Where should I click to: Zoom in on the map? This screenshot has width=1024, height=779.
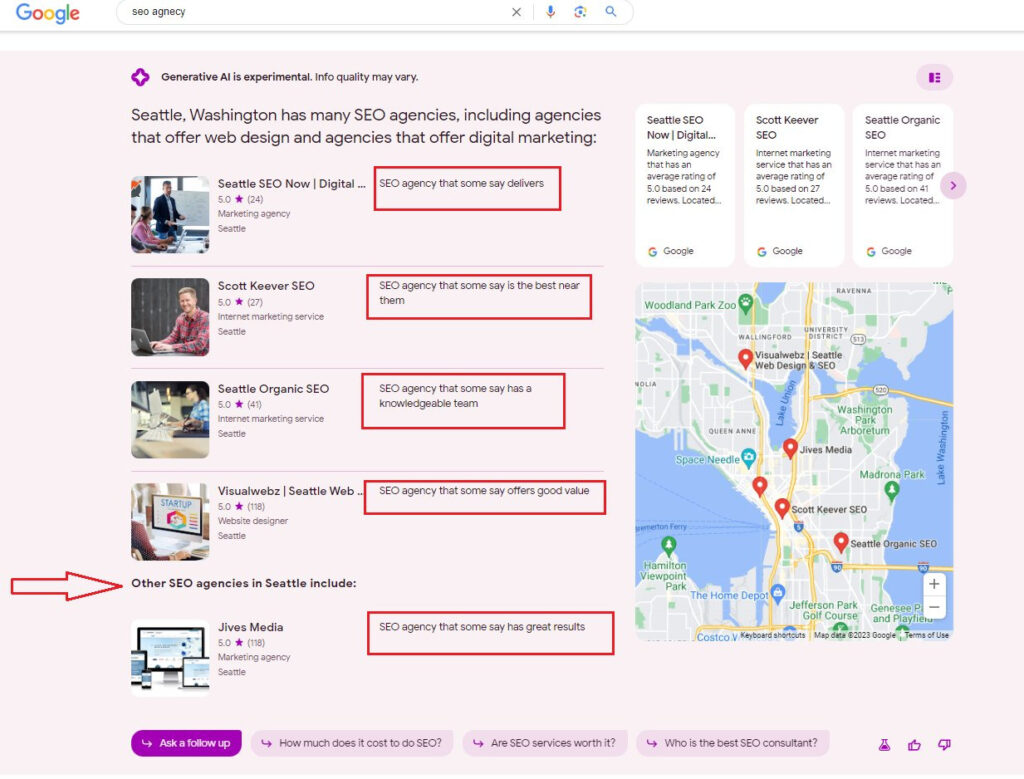933,584
